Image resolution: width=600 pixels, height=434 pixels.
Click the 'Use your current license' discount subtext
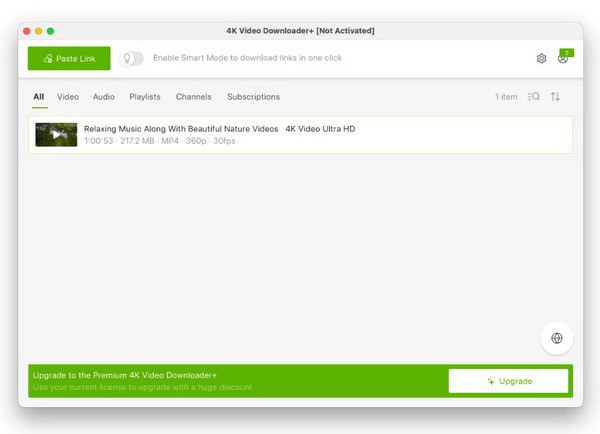pyautogui.click(x=142, y=387)
